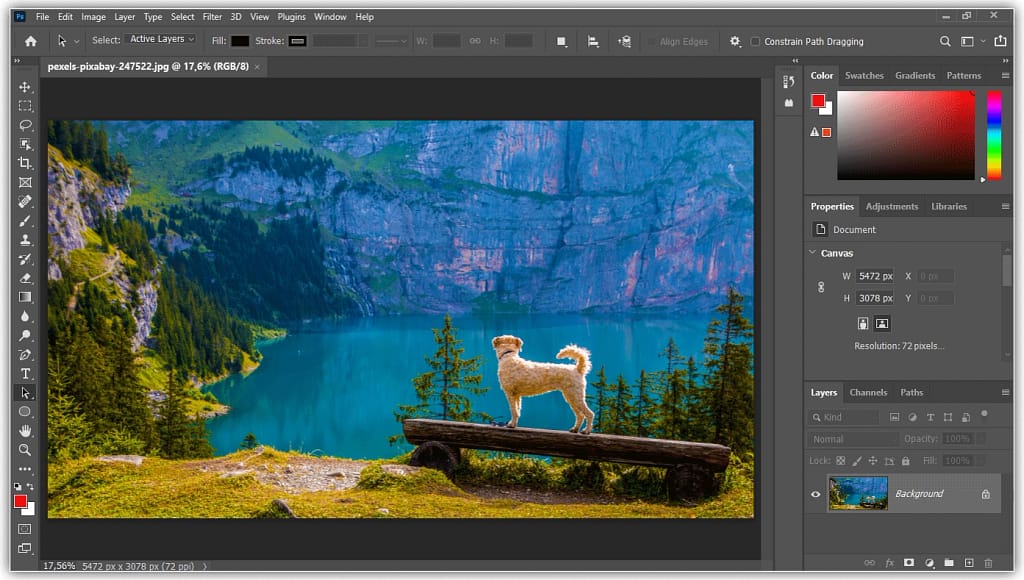Image resolution: width=1024 pixels, height=580 pixels.
Task: Select the Rectangular Marquee tool
Action: [x=25, y=106]
